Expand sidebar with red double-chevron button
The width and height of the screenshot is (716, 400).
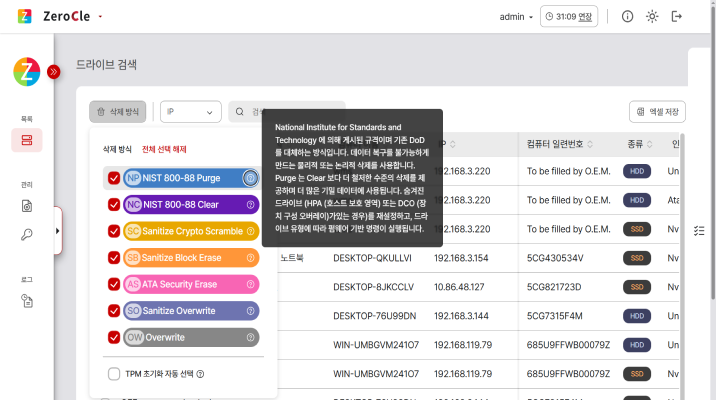pyautogui.click(x=54, y=72)
